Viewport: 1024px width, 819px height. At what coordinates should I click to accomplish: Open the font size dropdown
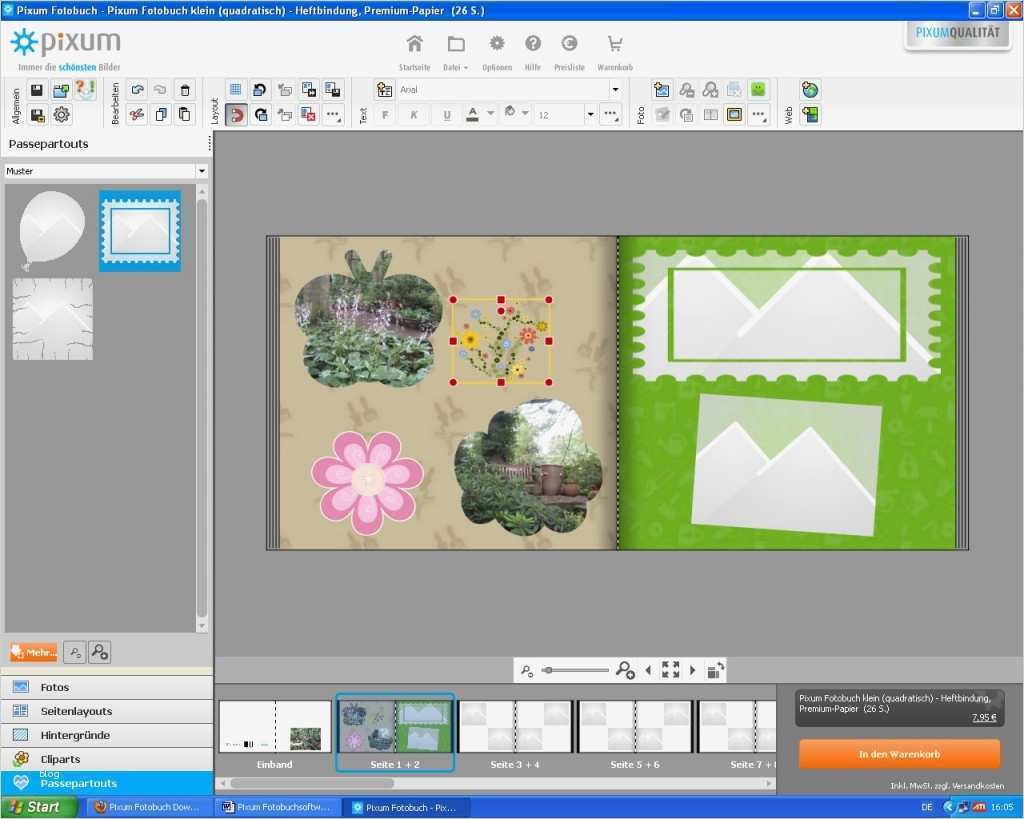pyautogui.click(x=590, y=115)
